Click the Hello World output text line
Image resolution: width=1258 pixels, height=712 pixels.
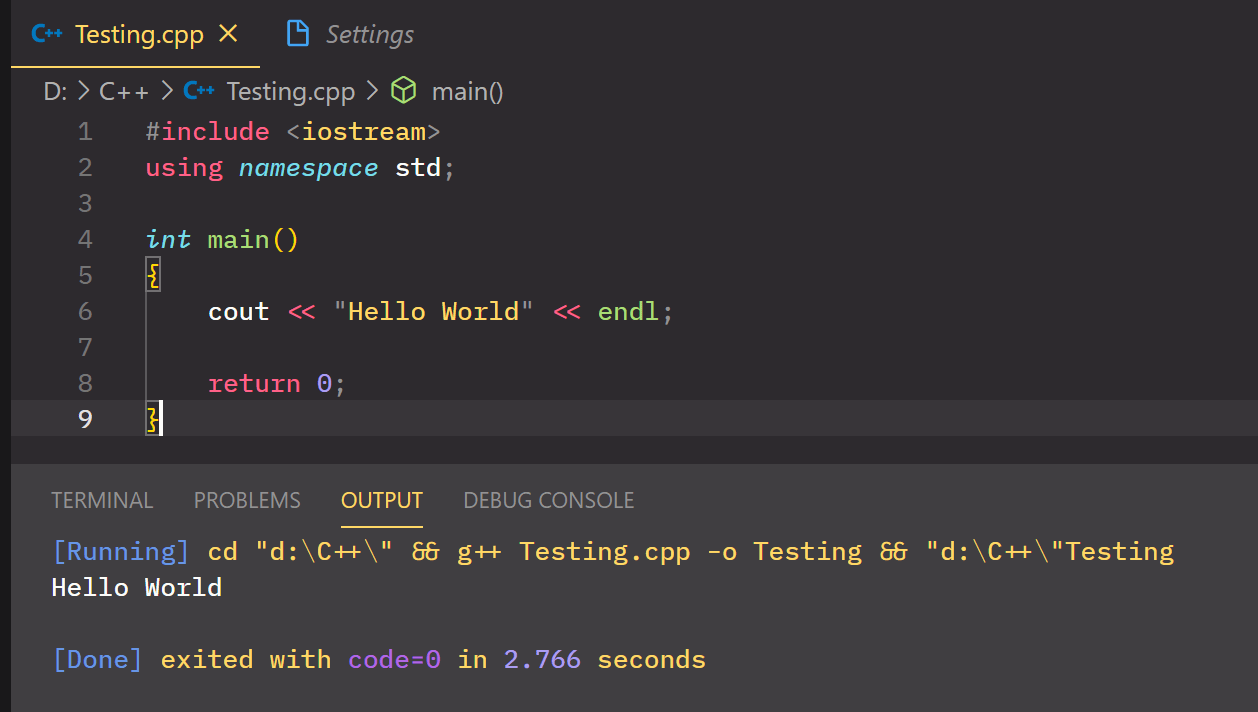tap(136, 587)
